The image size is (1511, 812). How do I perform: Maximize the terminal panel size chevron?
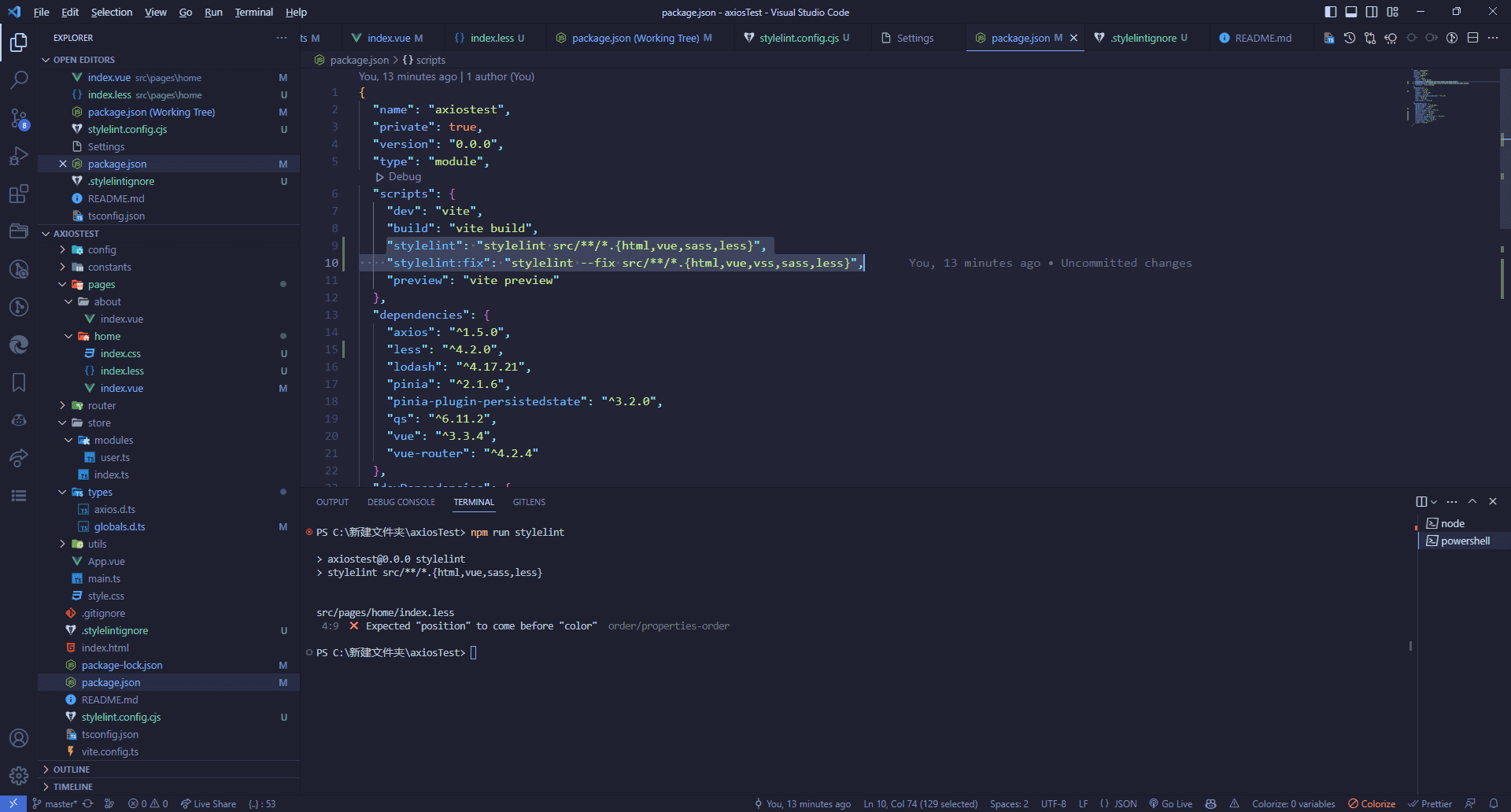tap(1472, 501)
